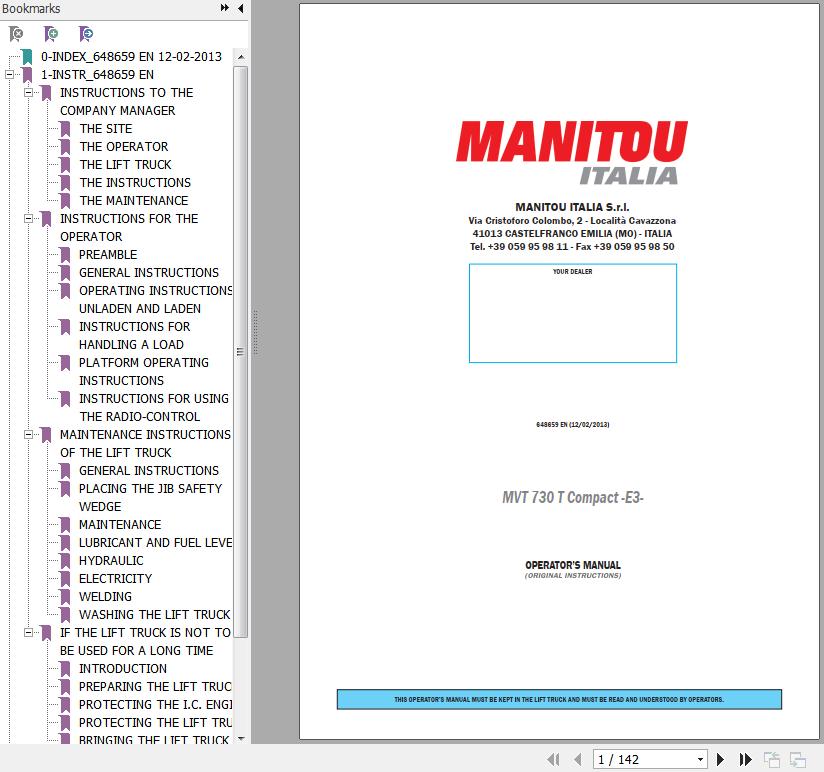The width and height of the screenshot is (824, 772).
Task: Jump to the last page
Action: pyautogui.click(x=745, y=759)
